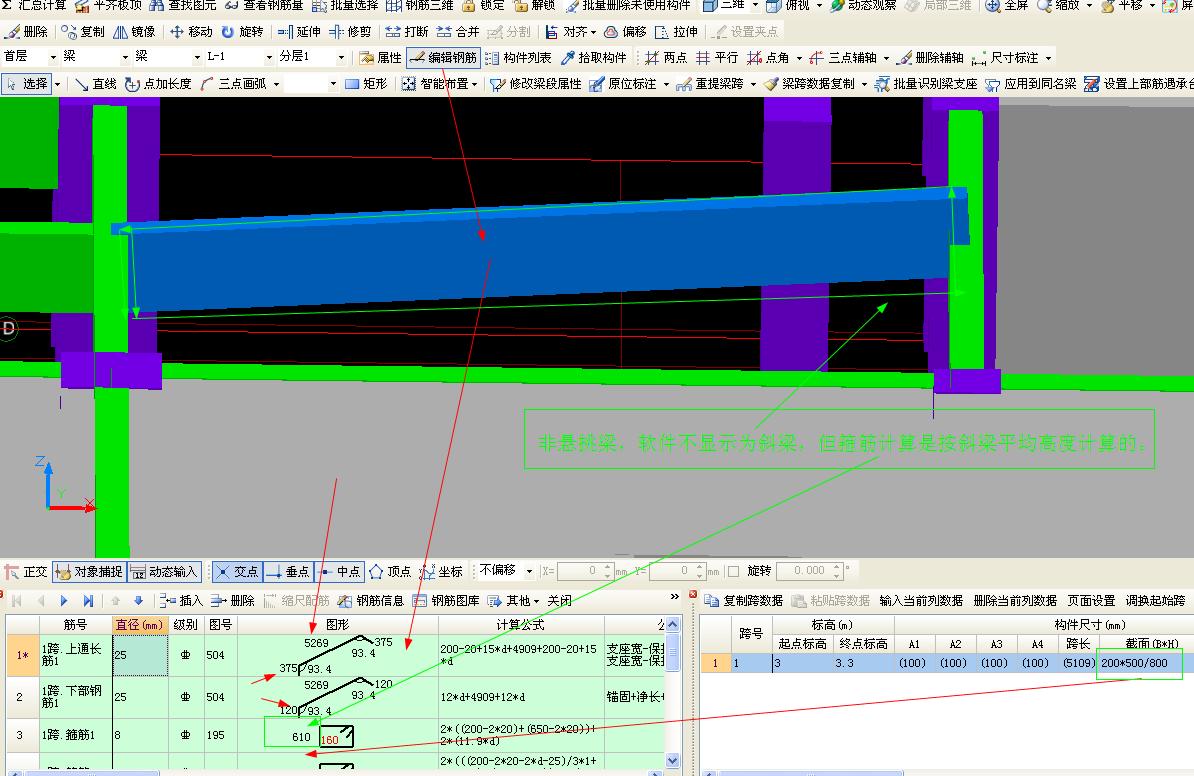Click 批量识别梁支座 tool
This screenshot has width=1194, height=776.
pyautogui.click(x=926, y=84)
